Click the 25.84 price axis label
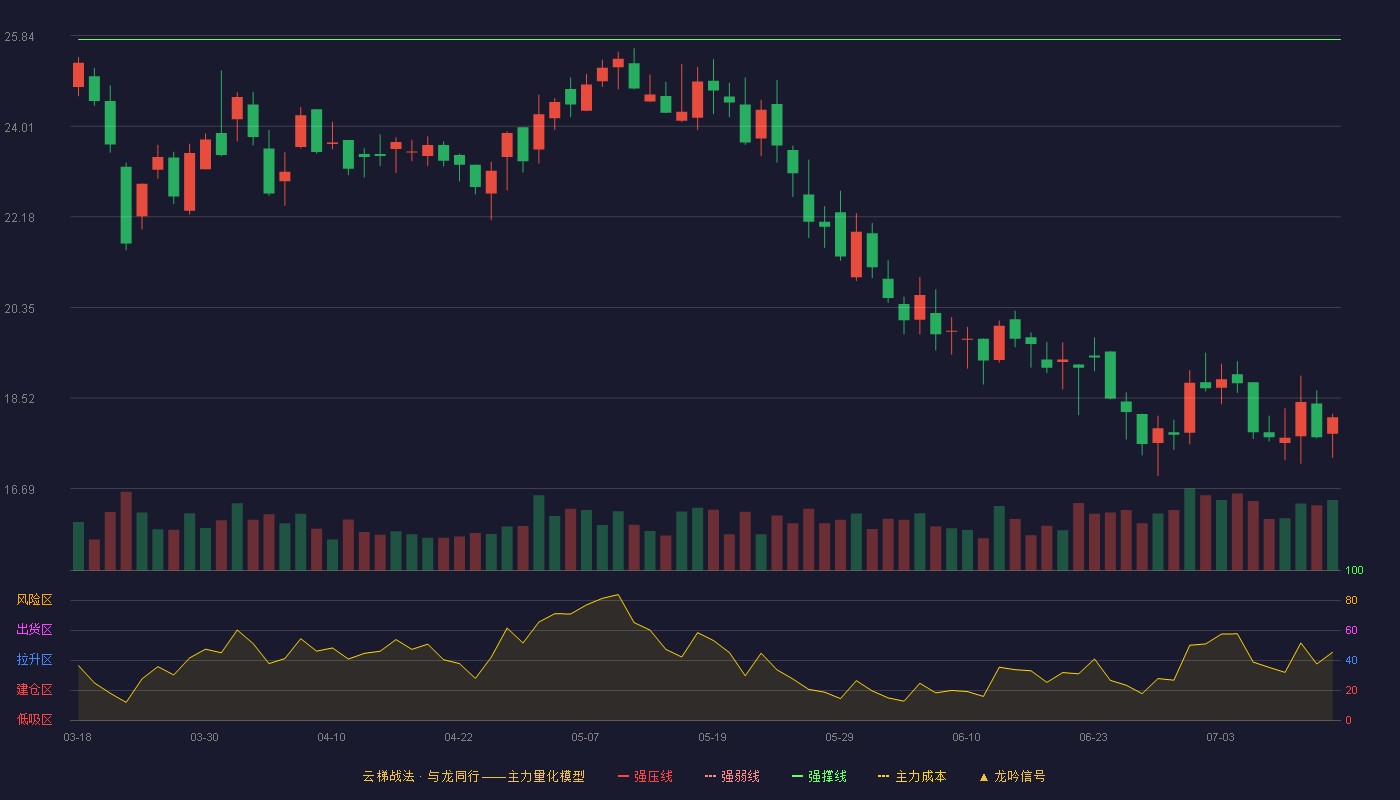The height and width of the screenshot is (800, 1400). point(19,37)
